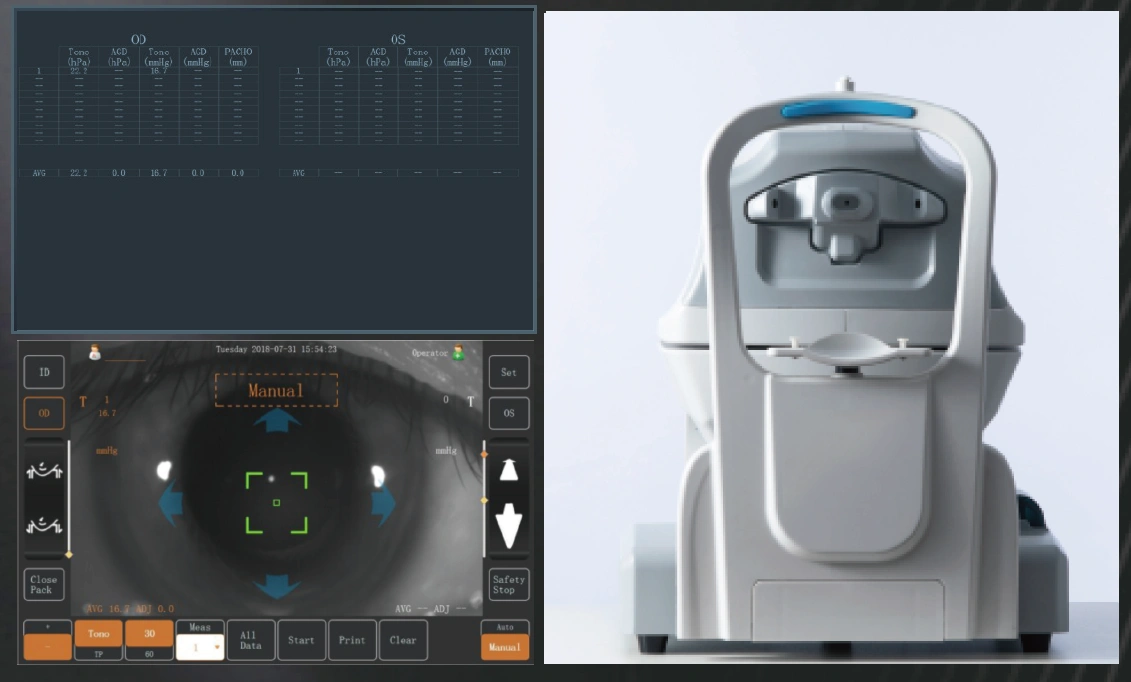Open the Meas count dropdown
This screenshot has height=682, width=1131.
click(217, 647)
